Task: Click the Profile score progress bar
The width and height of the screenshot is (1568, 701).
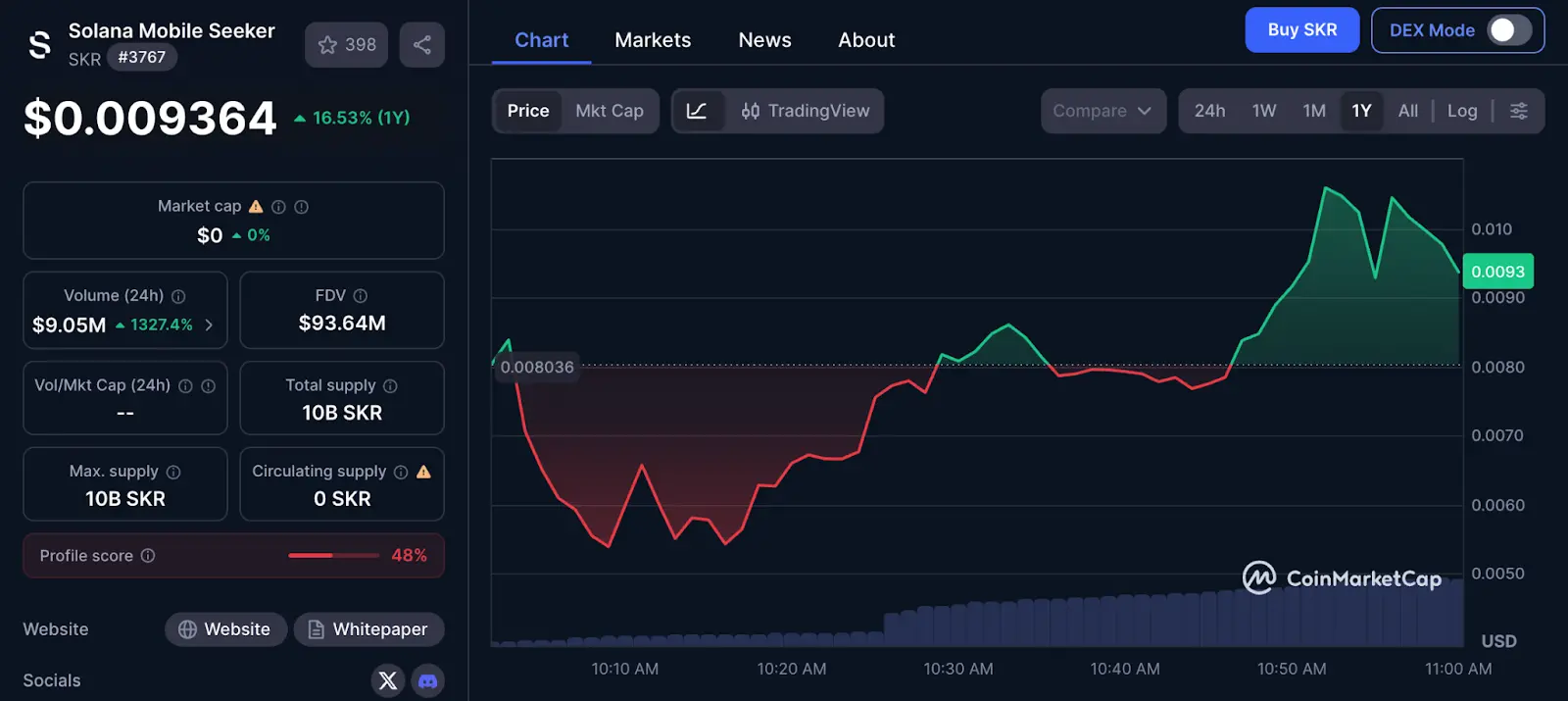Action: pos(333,556)
